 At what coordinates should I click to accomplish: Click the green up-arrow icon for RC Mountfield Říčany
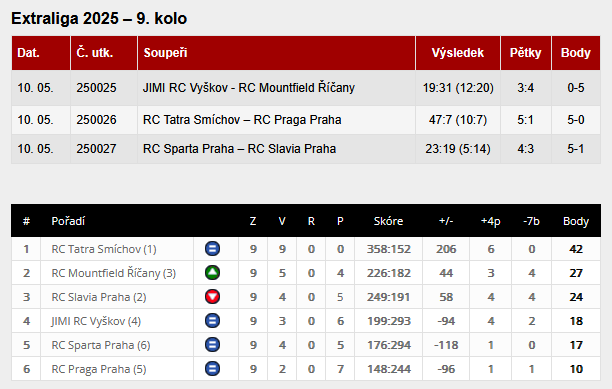coord(212,273)
